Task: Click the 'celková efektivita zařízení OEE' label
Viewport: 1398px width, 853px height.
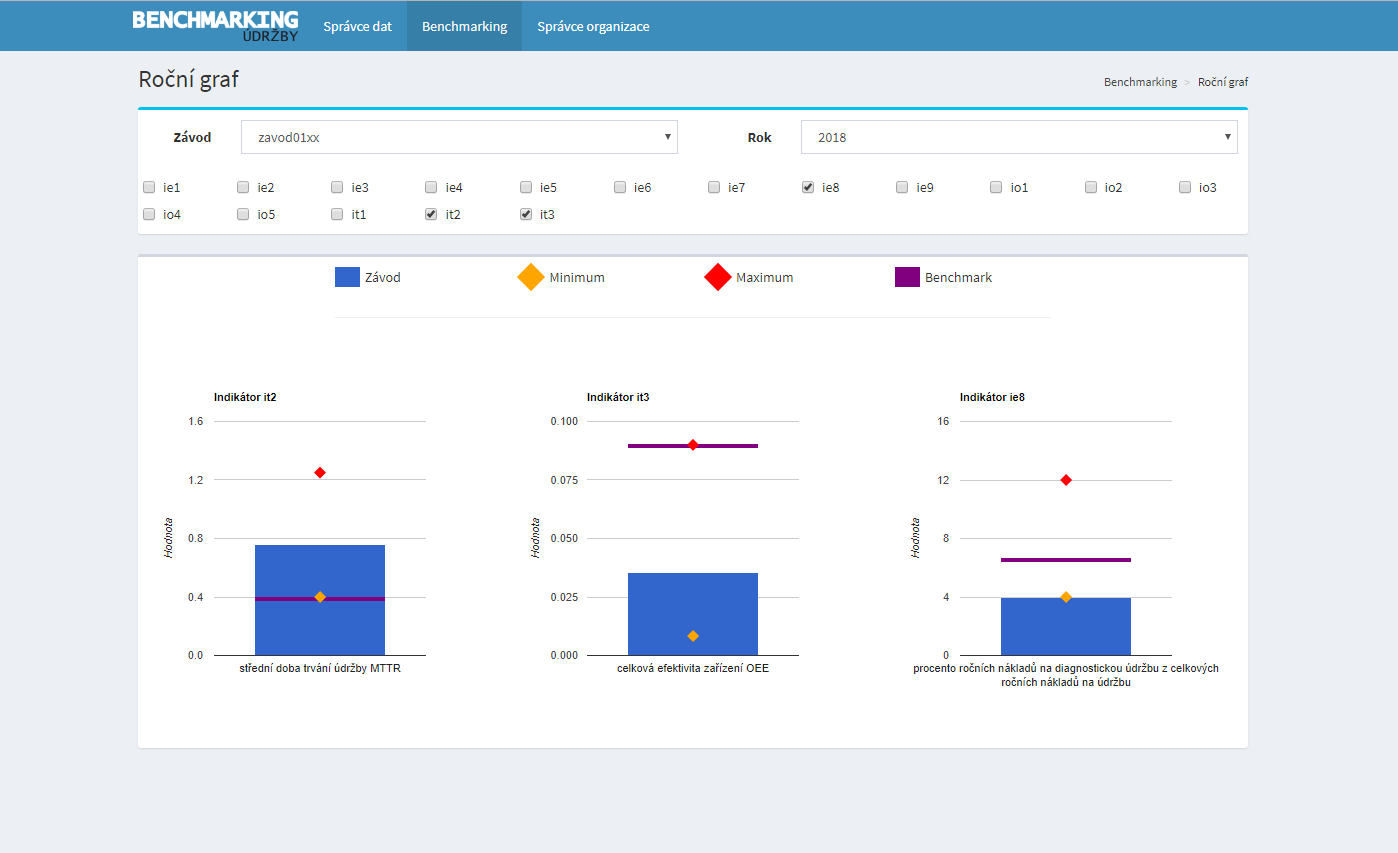Action: [x=693, y=668]
